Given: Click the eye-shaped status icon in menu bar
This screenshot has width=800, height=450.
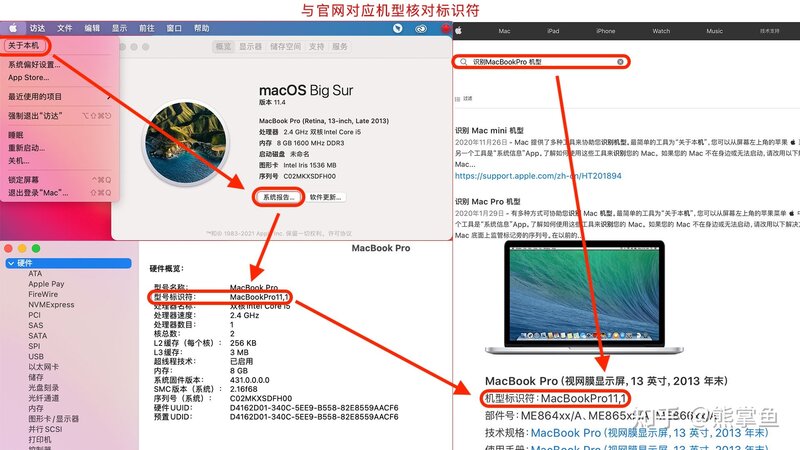Looking at the screenshot, I should tap(421, 29).
